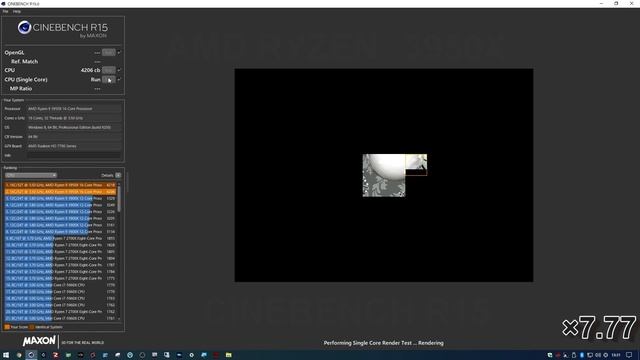
Task: Toggle the ranking Details button
Action: [118, 175]
